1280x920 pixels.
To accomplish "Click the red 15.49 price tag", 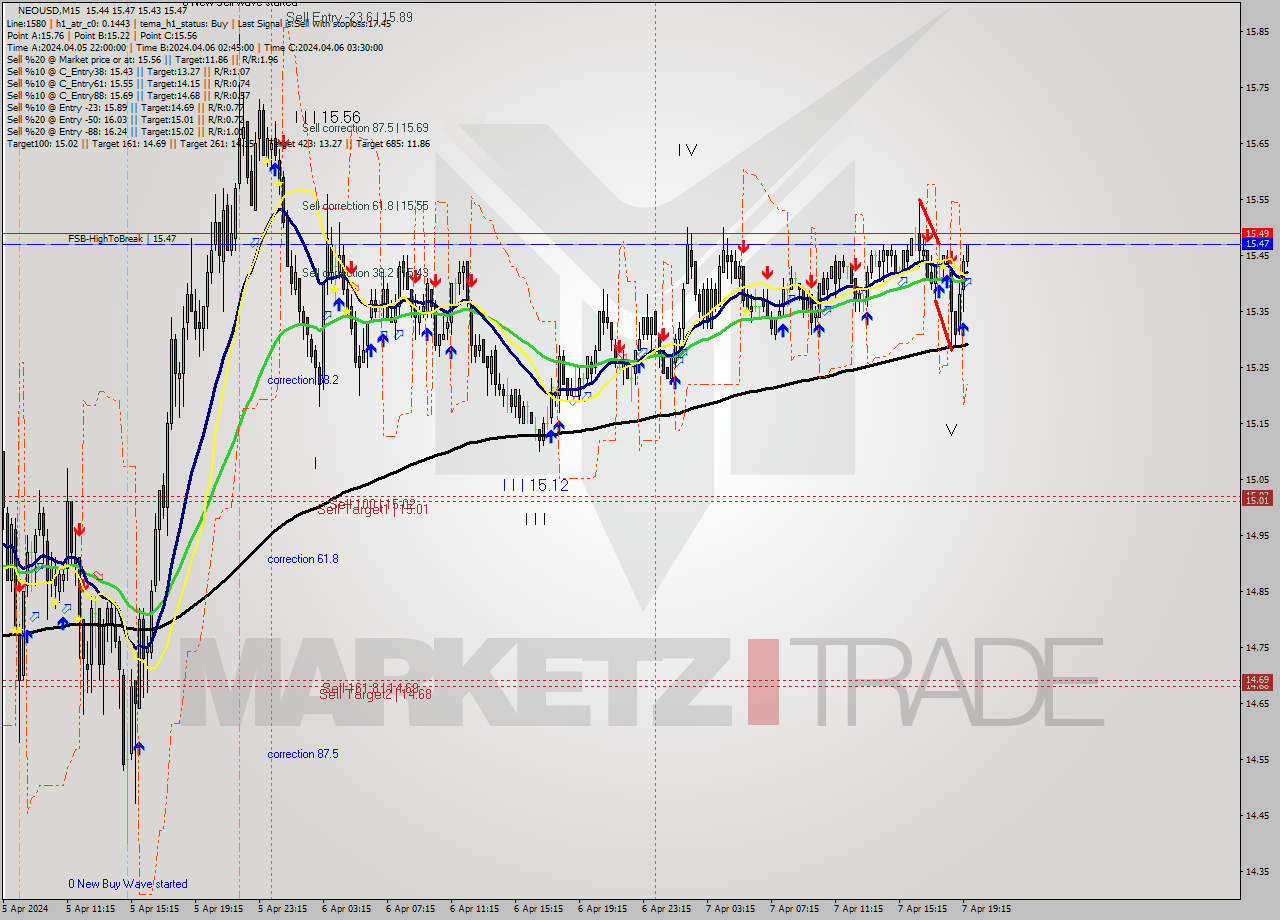I will pos(1256,233).
